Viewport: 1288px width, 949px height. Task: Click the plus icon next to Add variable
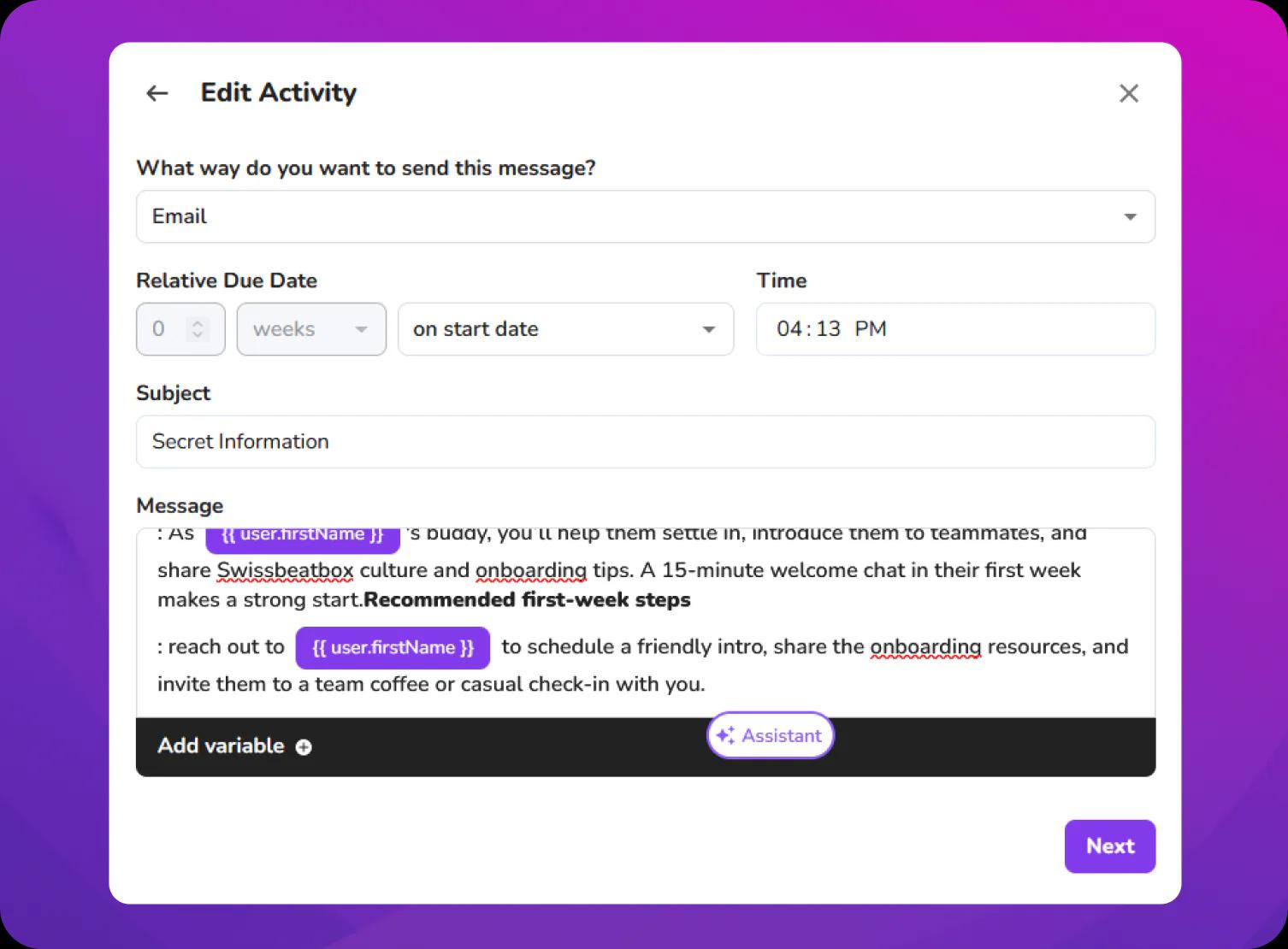304,747
